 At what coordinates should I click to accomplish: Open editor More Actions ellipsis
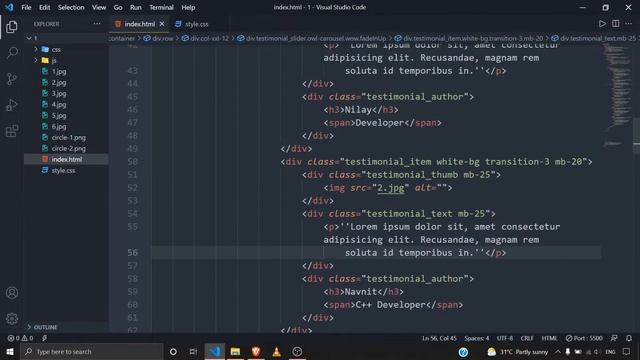pyautogui.click(x=629, y=24)
